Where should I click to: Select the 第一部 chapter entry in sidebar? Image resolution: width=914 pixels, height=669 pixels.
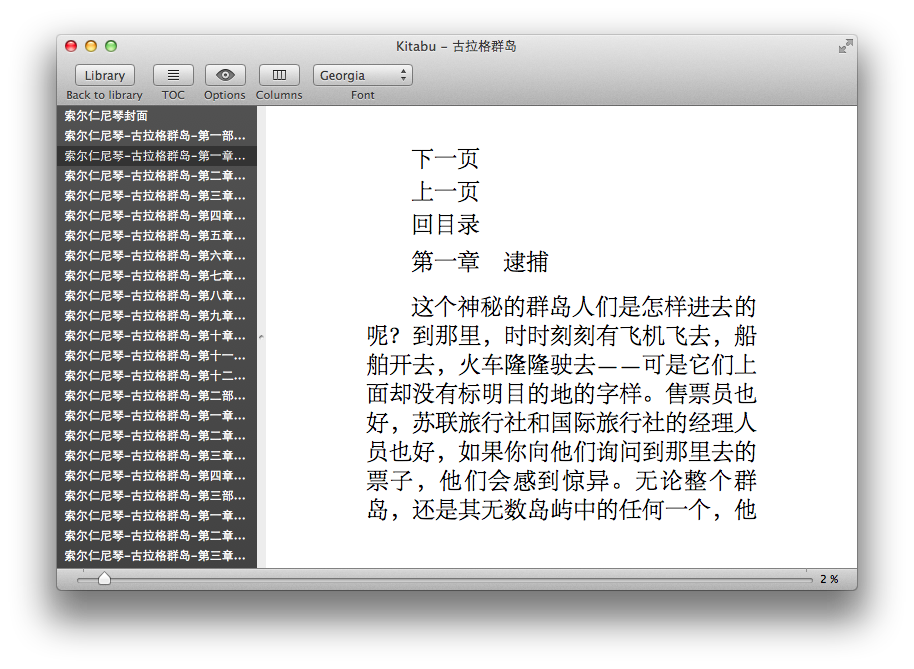tap(157, 136)
